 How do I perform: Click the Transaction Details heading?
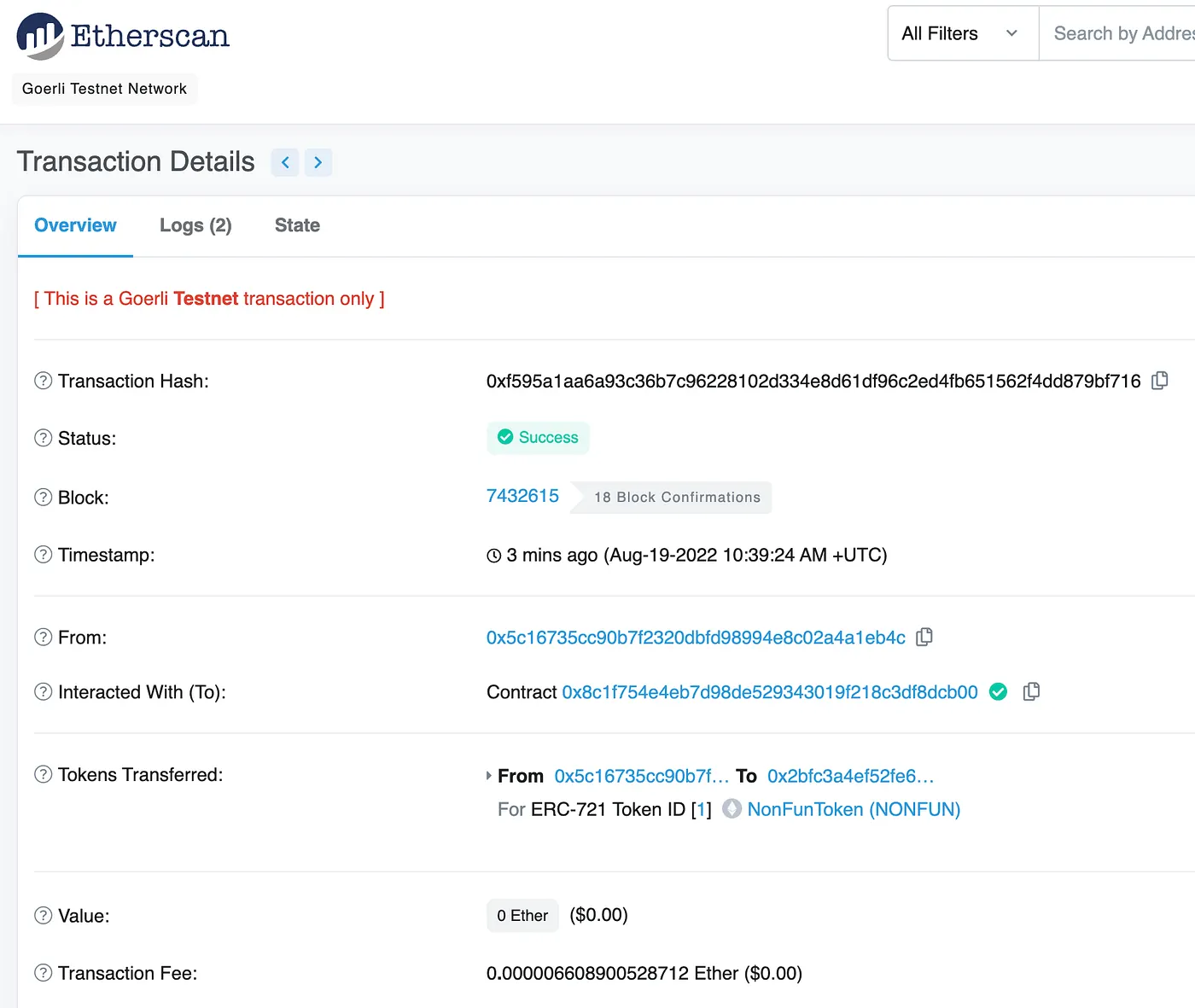click(136, 162)
